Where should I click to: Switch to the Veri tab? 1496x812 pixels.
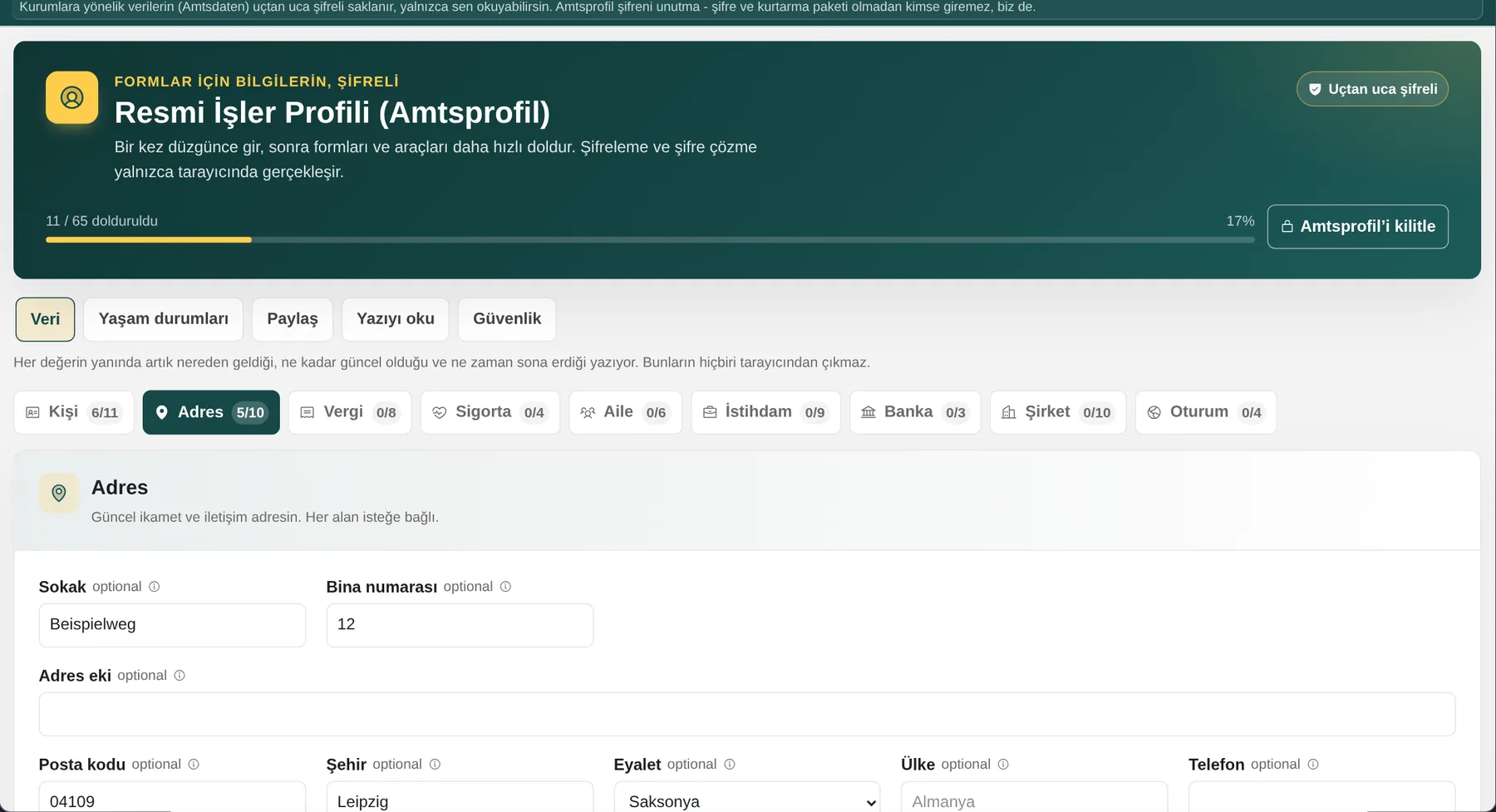[45, 319]
